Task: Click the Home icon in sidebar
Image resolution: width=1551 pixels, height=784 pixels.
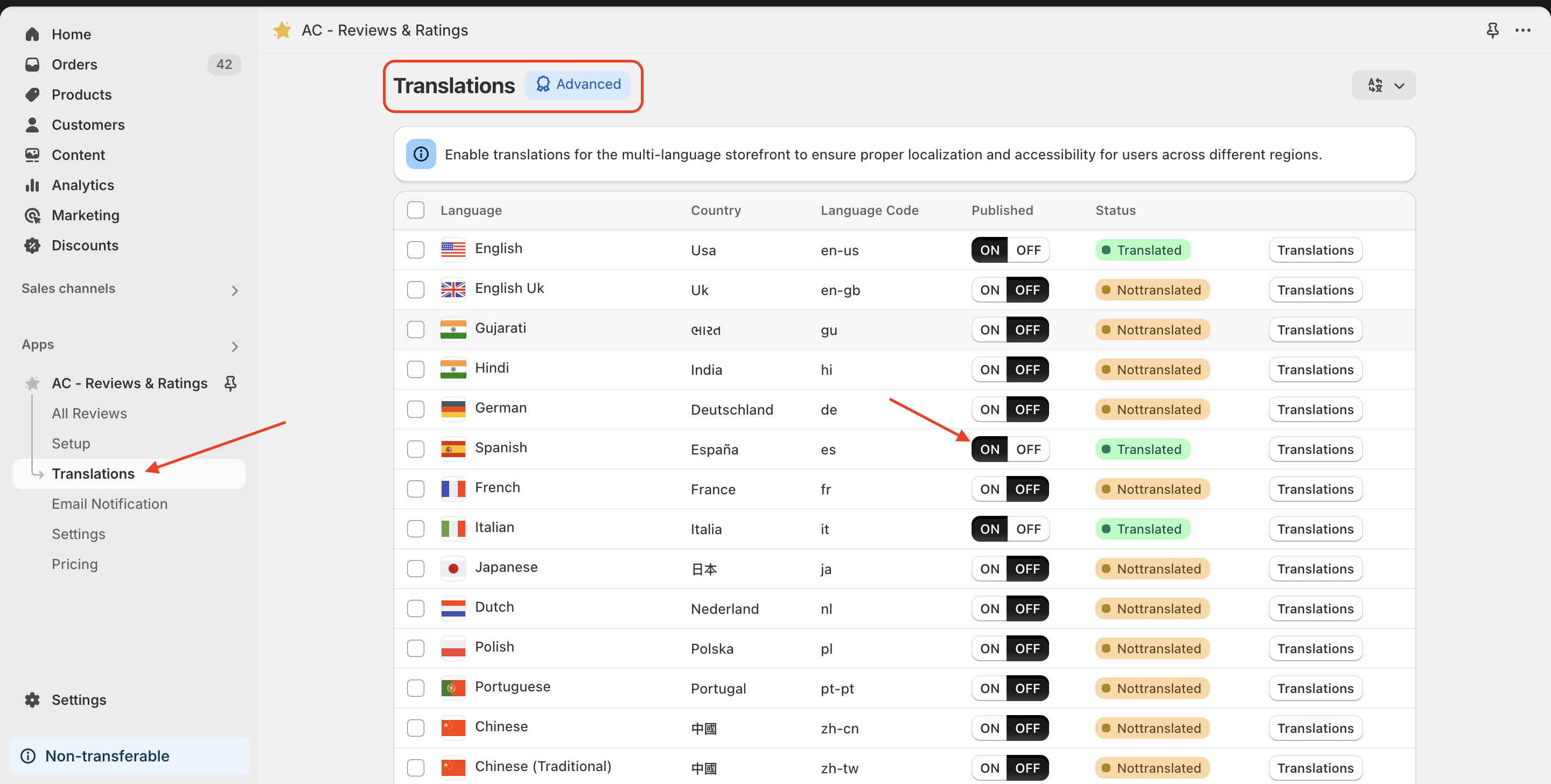Action: click(x=32, y=34)
